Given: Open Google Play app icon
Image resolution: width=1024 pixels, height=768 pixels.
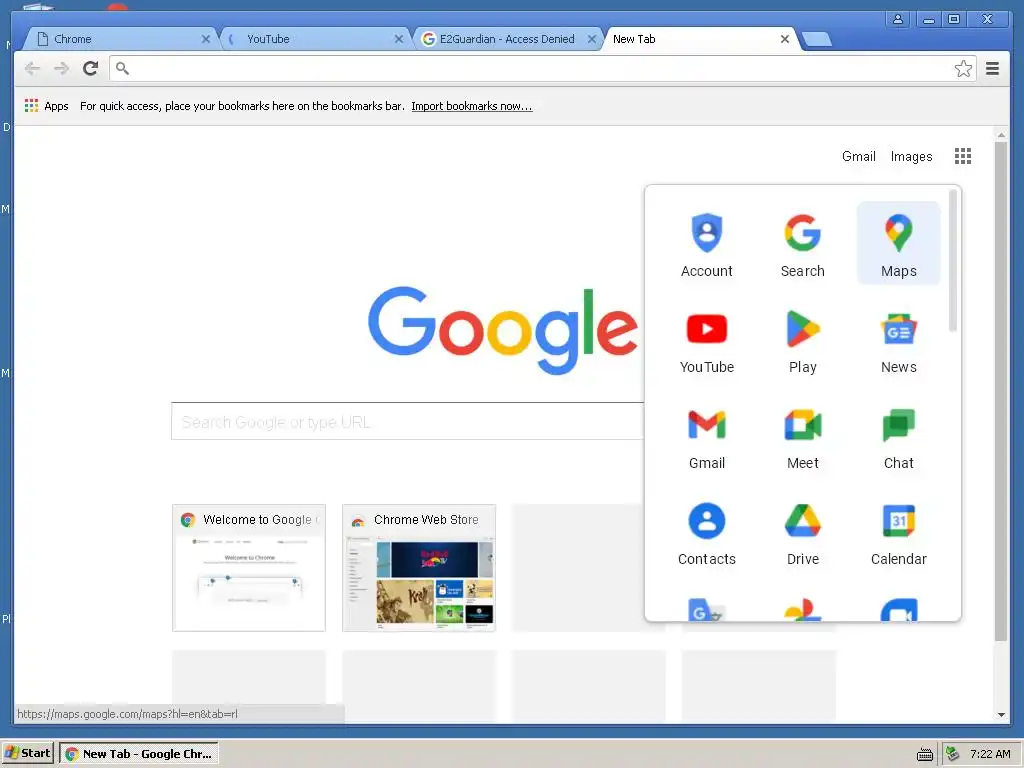Looking at the screenshot, I should tap(803, 340).
